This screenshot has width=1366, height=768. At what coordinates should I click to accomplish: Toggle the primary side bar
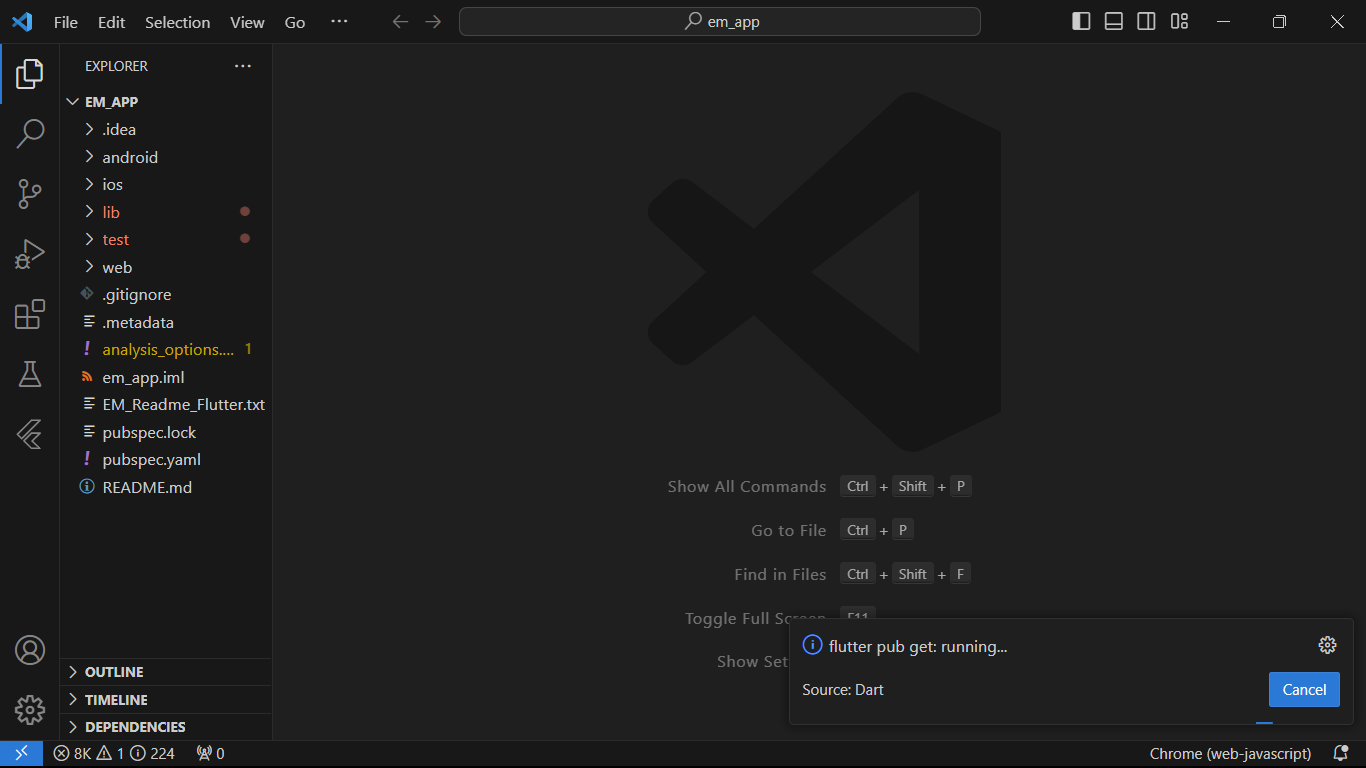[1081, 22]
